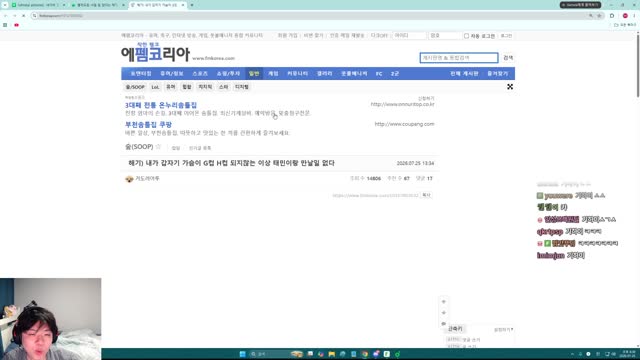
Task: Enable the 자동 로그인 checkbox
Action: (x=466, y=36)
